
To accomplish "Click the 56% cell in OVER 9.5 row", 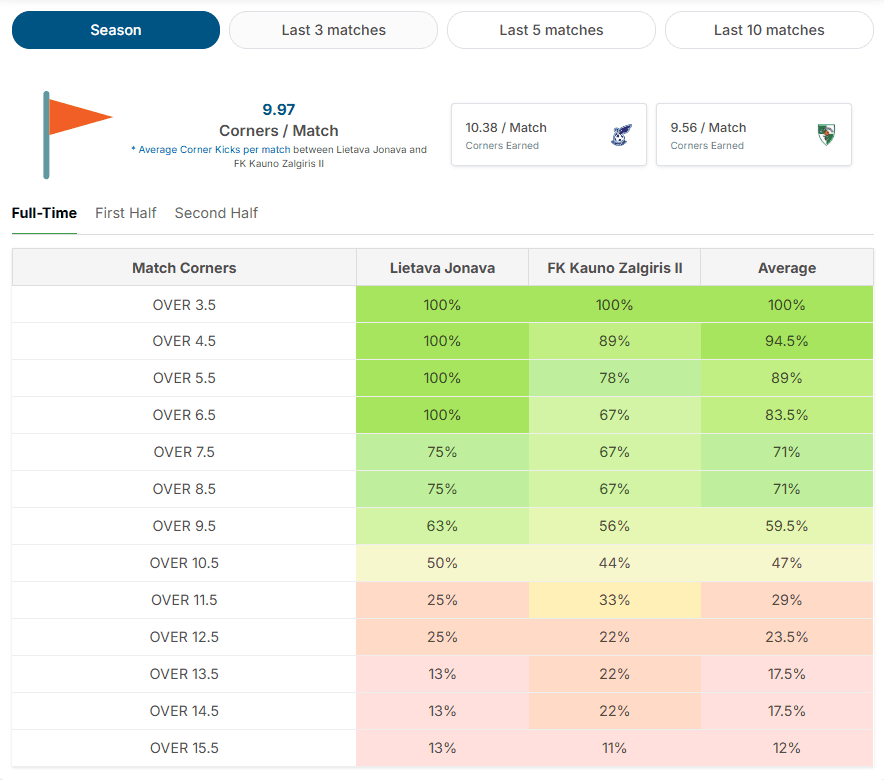I will point(615,526).
